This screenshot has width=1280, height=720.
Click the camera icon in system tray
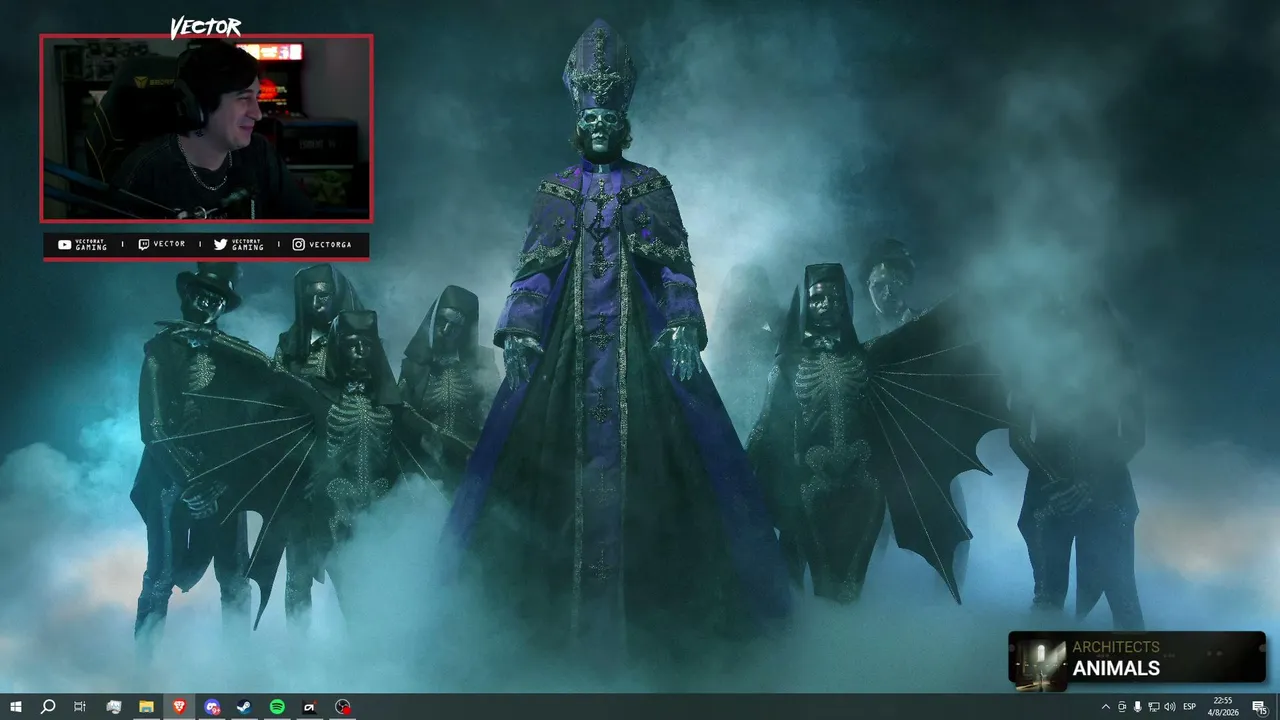click(x=1121, y=707)
